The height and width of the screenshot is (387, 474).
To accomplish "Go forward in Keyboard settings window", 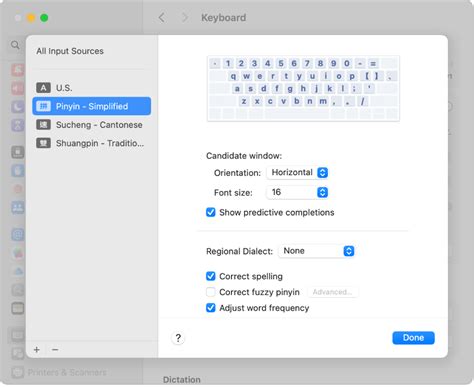I will [185, 18].
